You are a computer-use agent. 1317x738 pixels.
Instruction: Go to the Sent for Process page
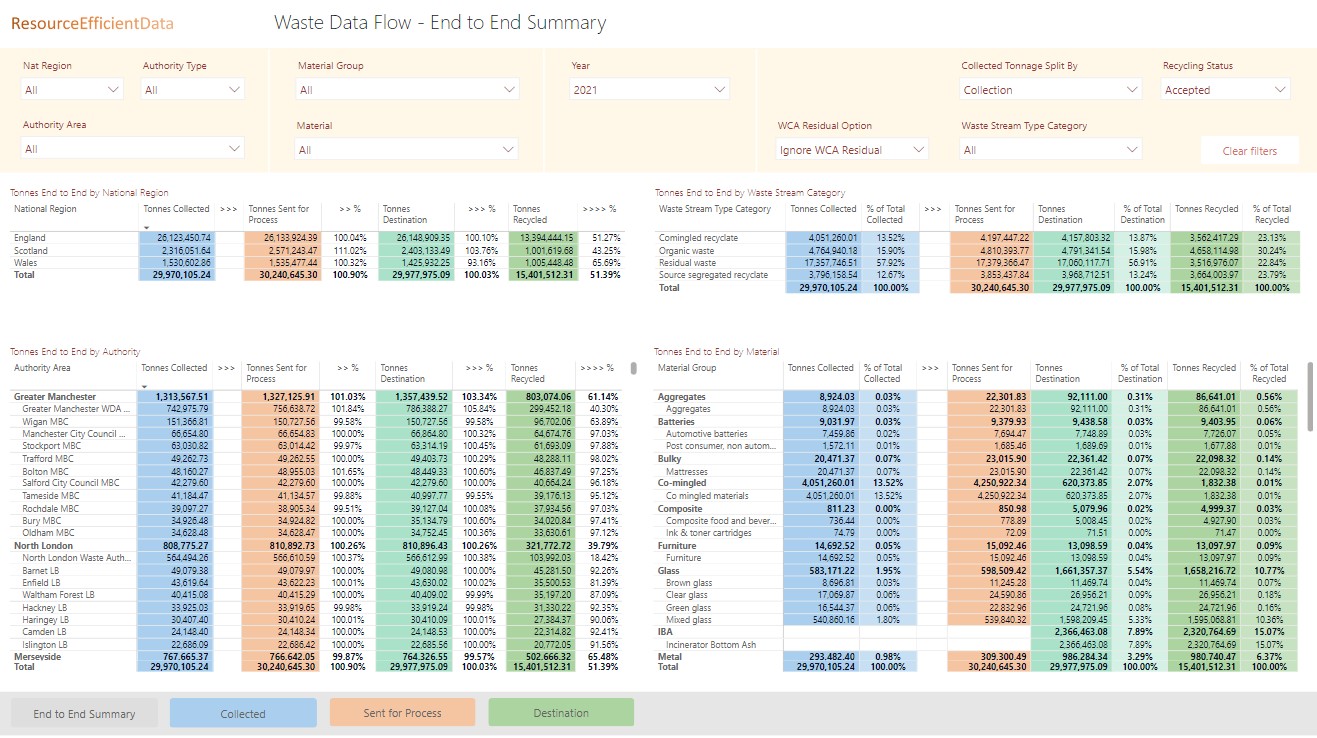click(x=402, y=713)
